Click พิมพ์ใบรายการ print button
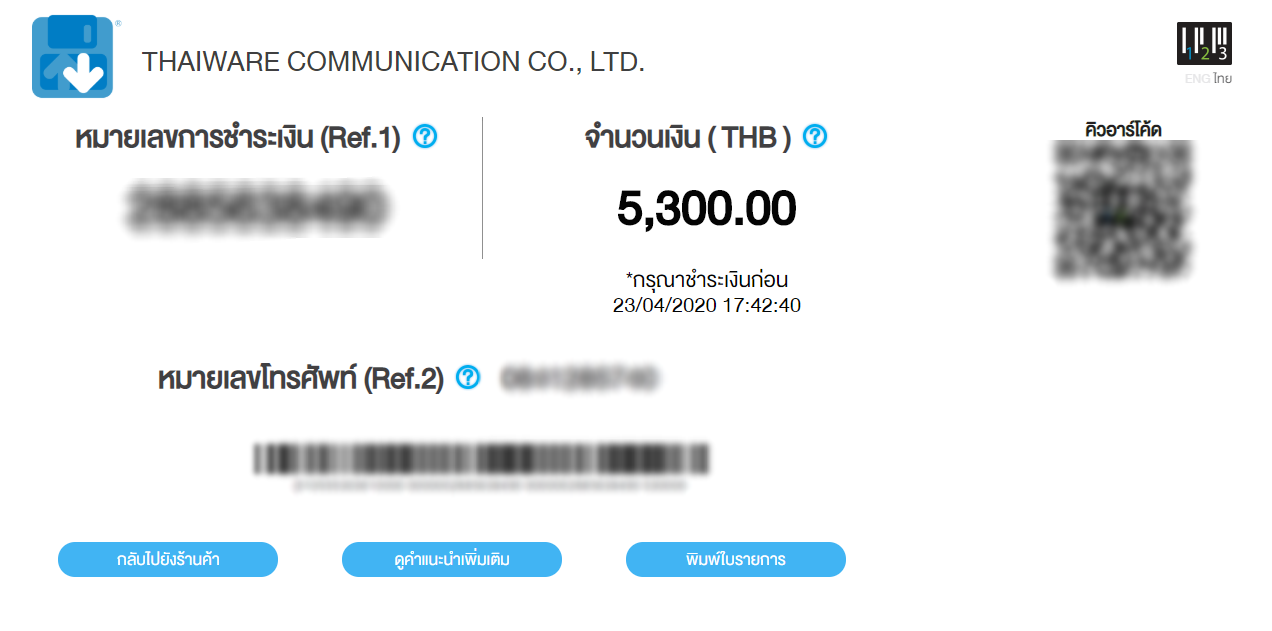 (x=735, y=560)
